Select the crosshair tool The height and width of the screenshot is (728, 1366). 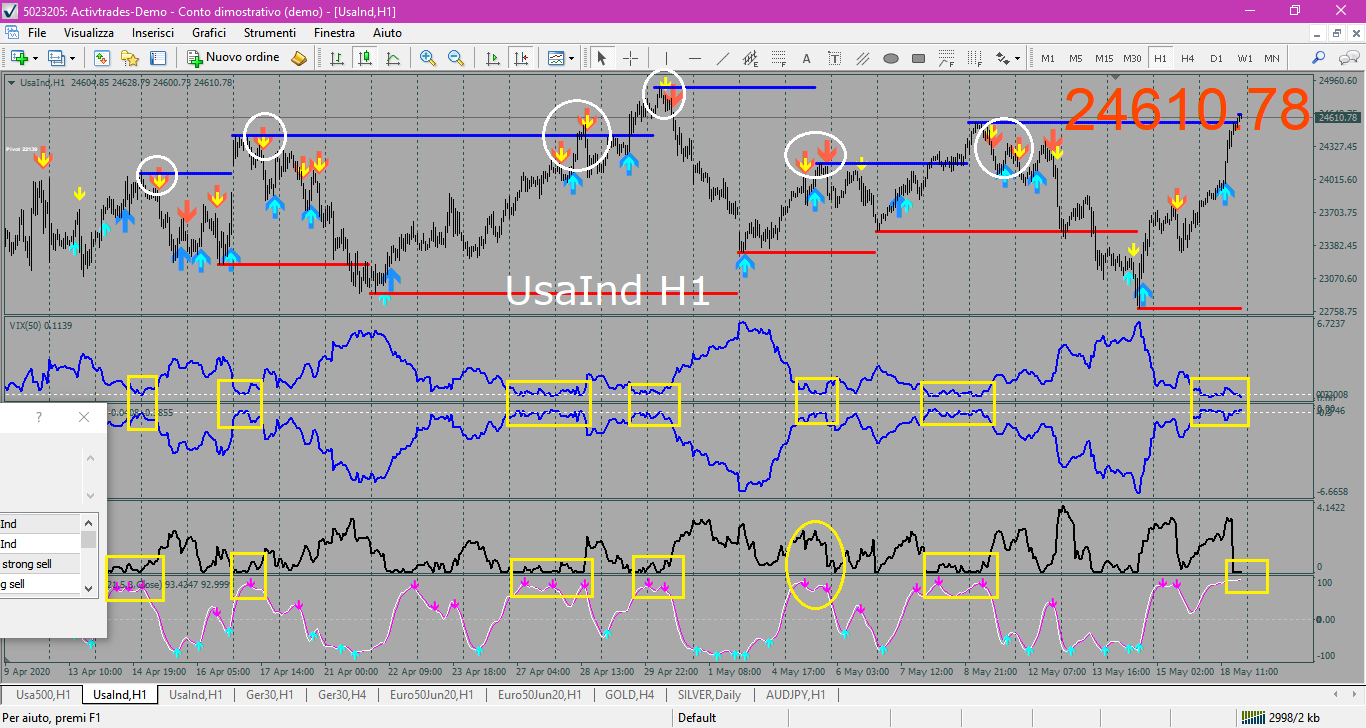tap(630, 58)
